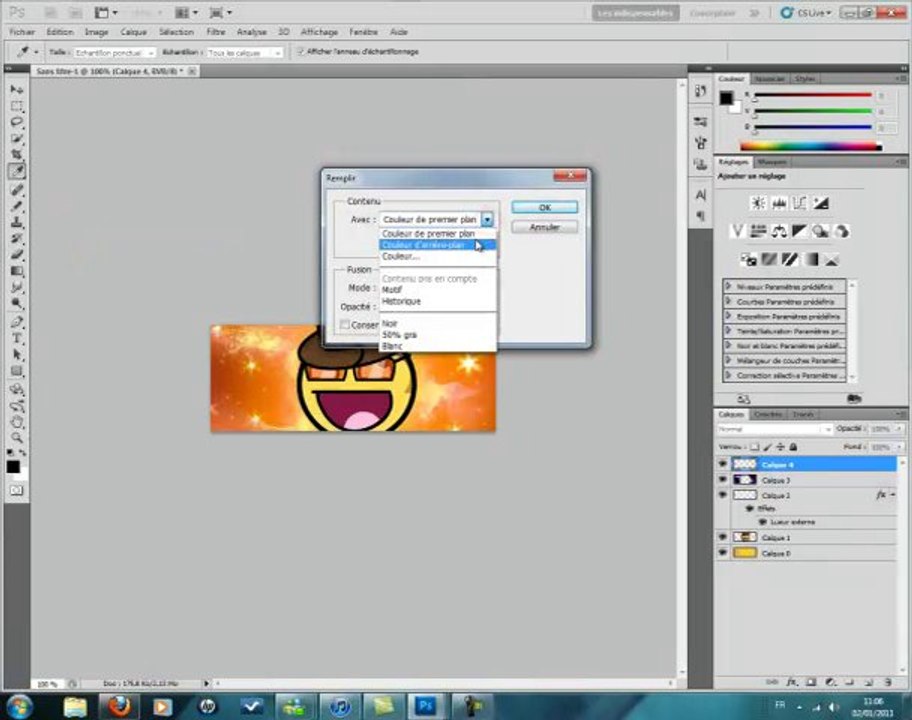
Task: Open the layer blend mode dropdown
Action: coord(775,429)
